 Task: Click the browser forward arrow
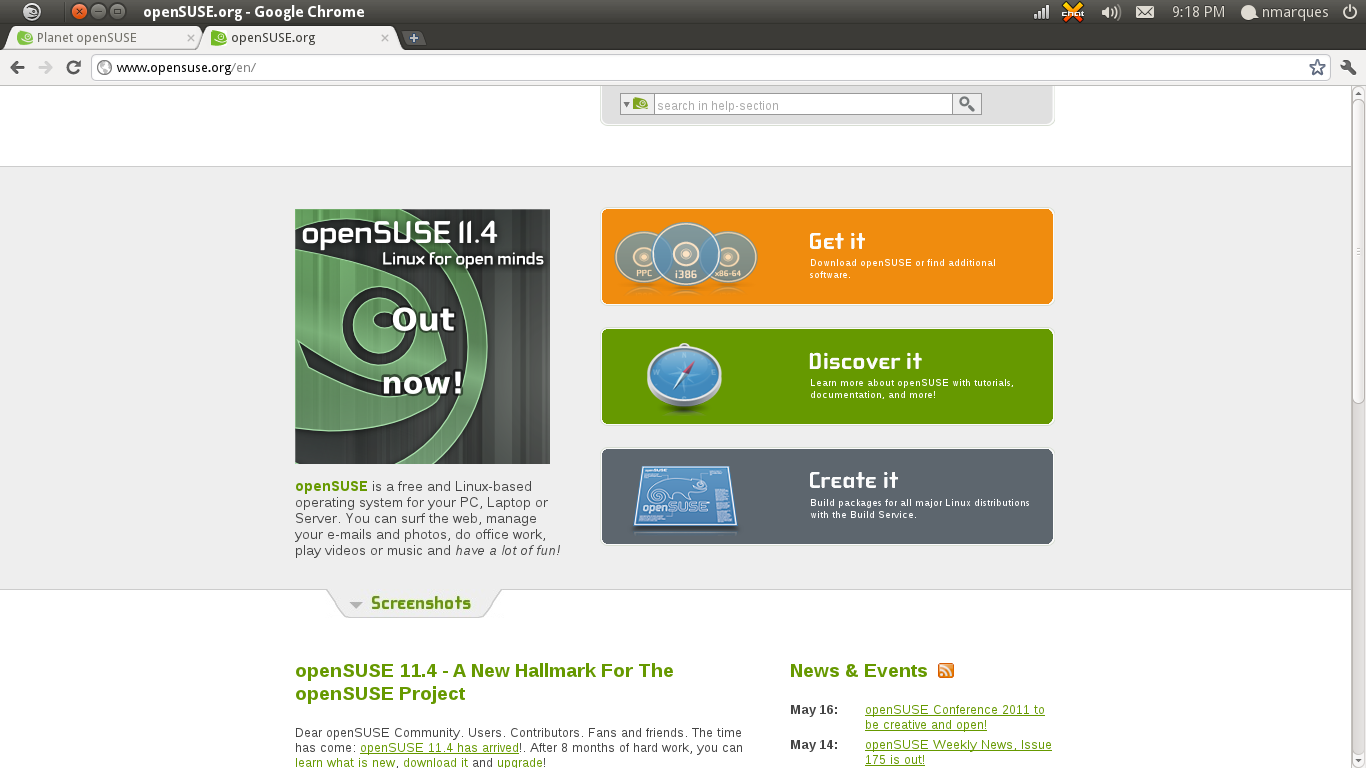tap(45, 67)
